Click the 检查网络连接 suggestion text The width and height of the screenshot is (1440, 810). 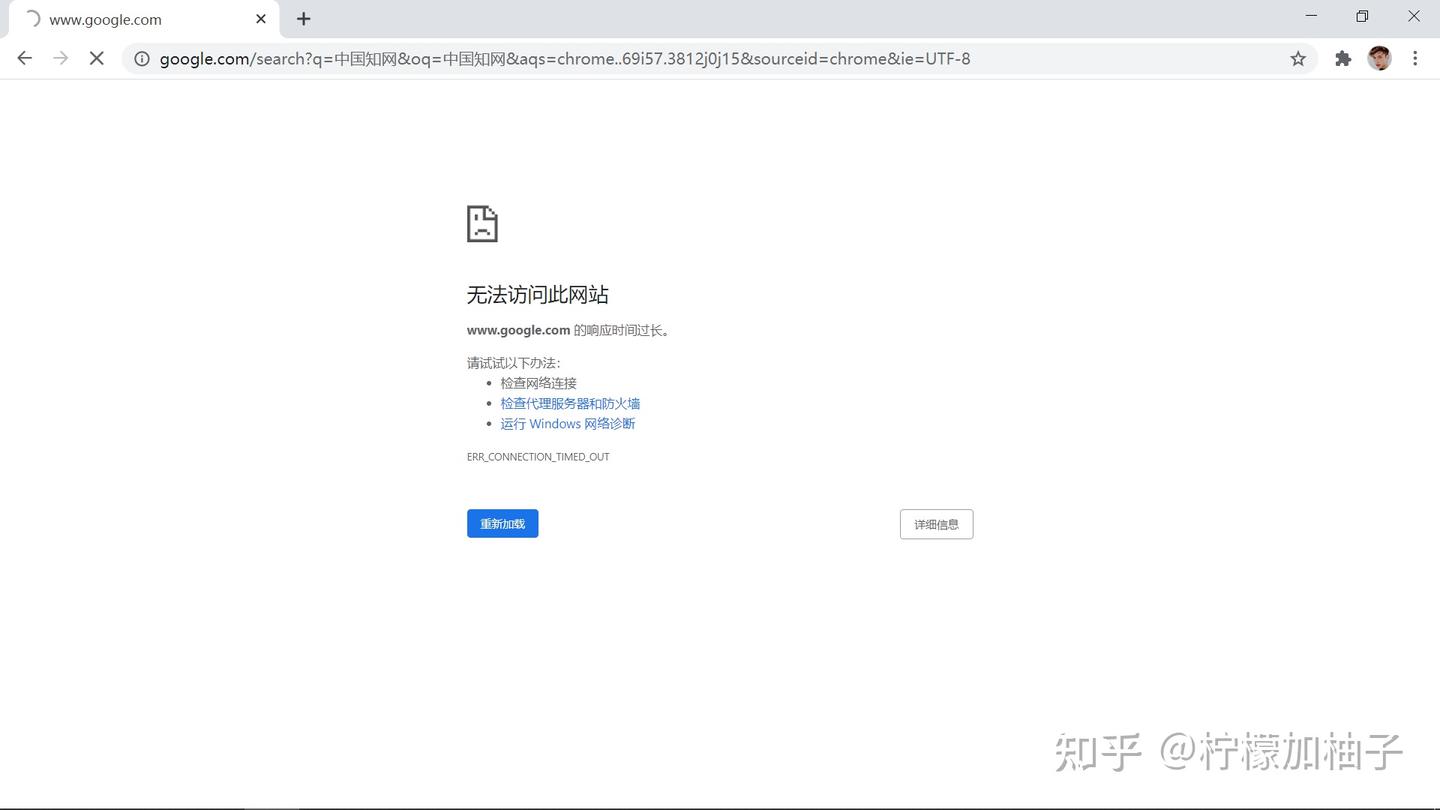tap(539, 383)
